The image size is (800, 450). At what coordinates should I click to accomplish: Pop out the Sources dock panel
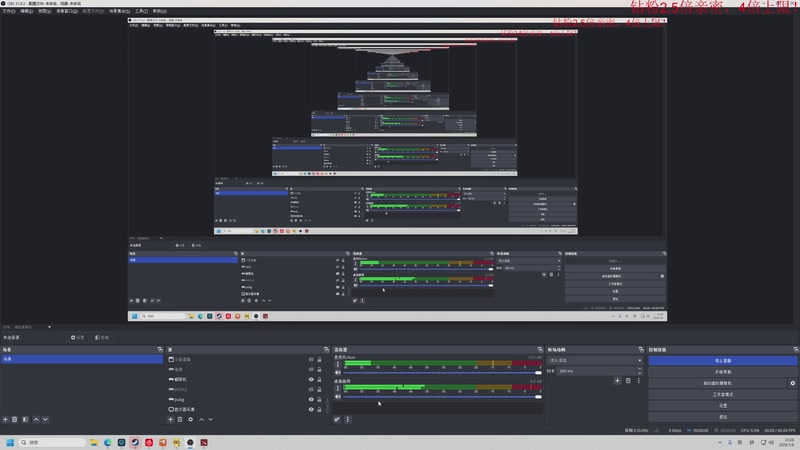coord(327,349)
